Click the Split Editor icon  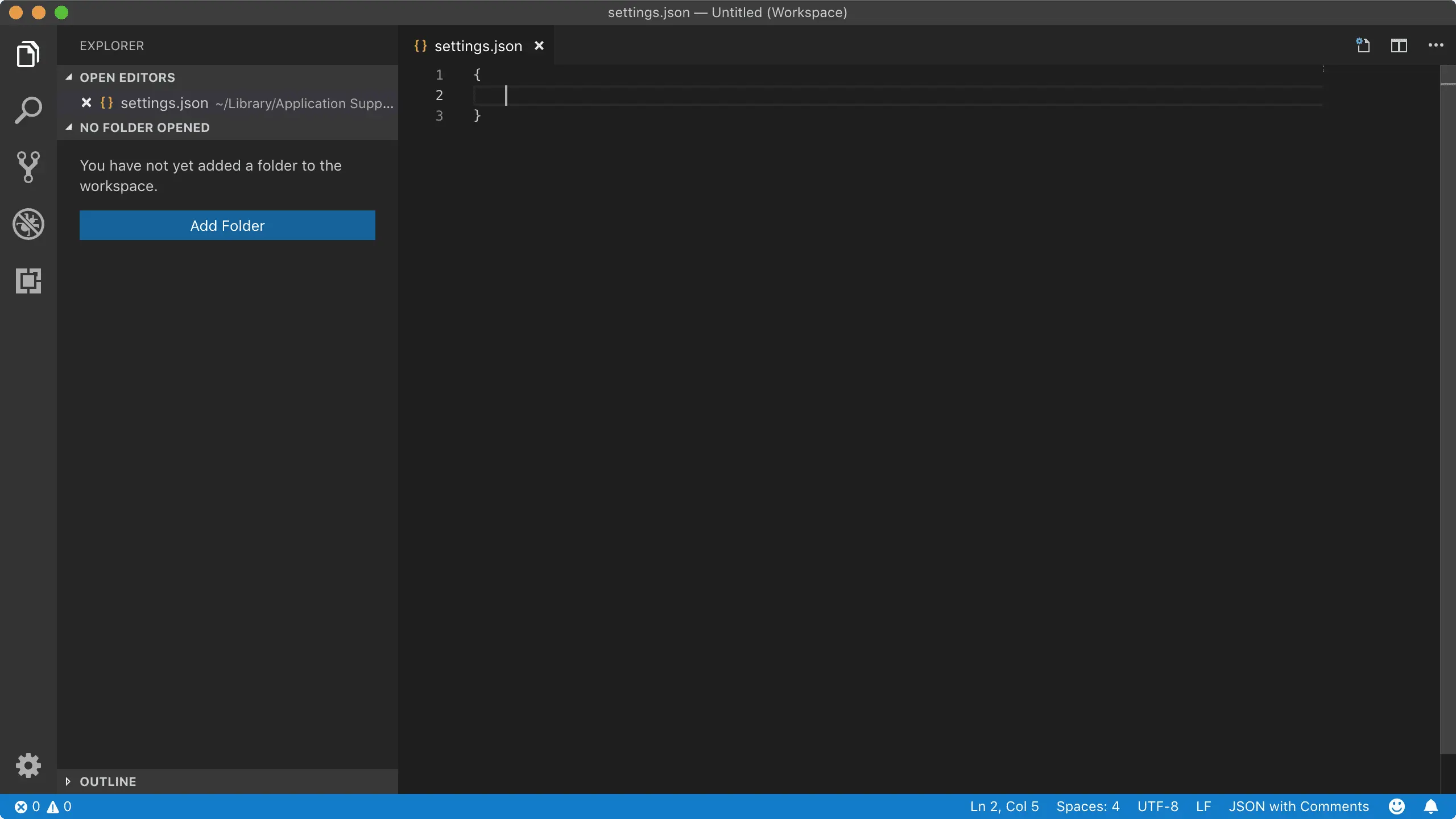1399,45
